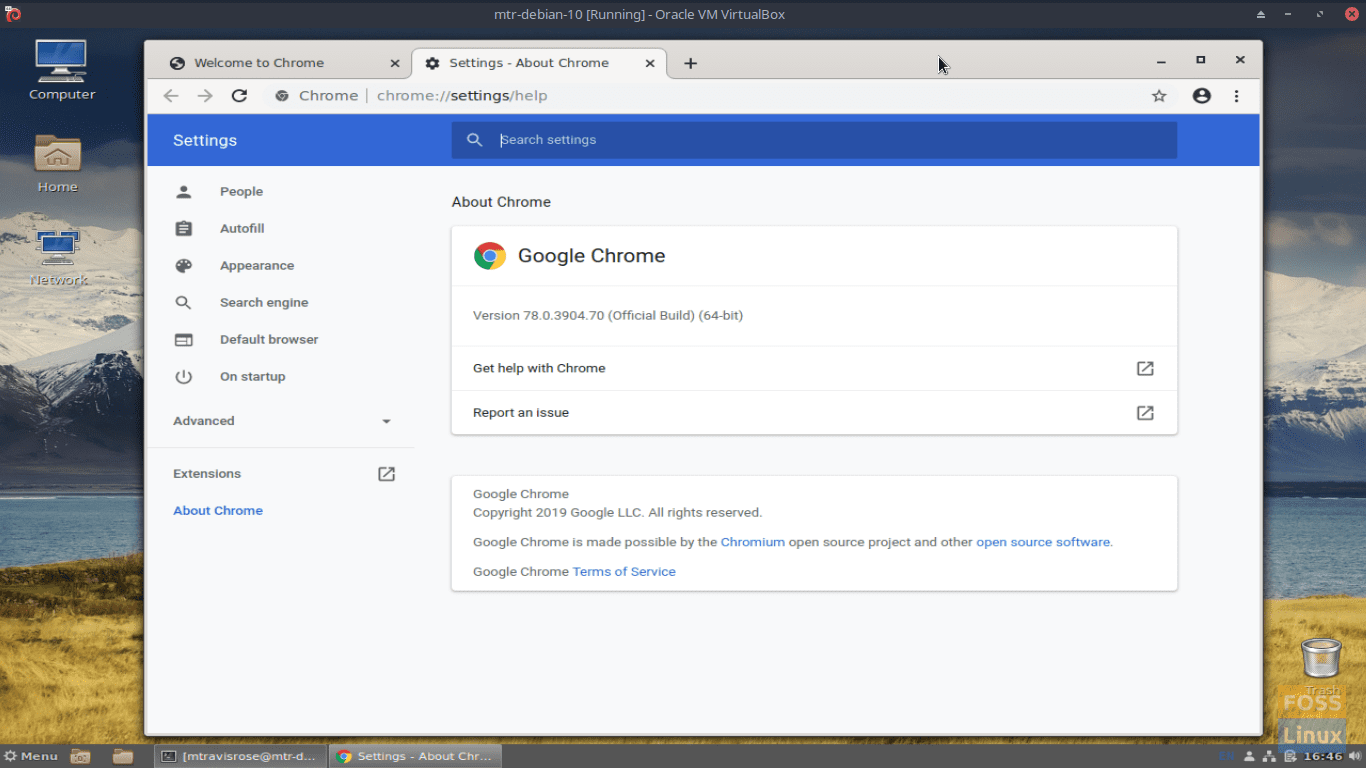Click the user tray icon

coord(1249,756)
